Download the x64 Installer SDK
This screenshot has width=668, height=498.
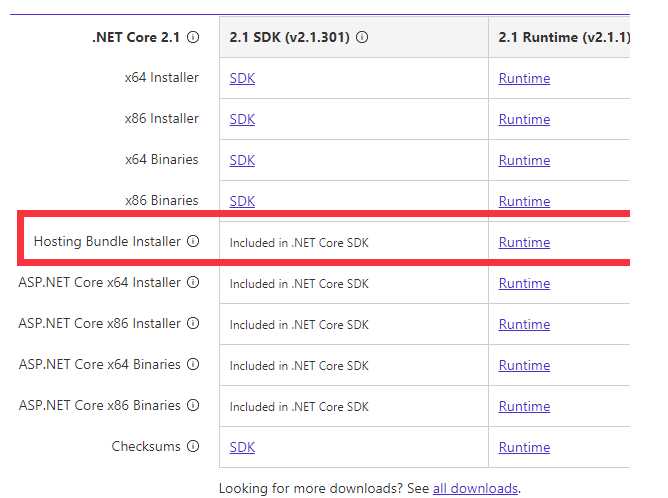click(242, 78)
